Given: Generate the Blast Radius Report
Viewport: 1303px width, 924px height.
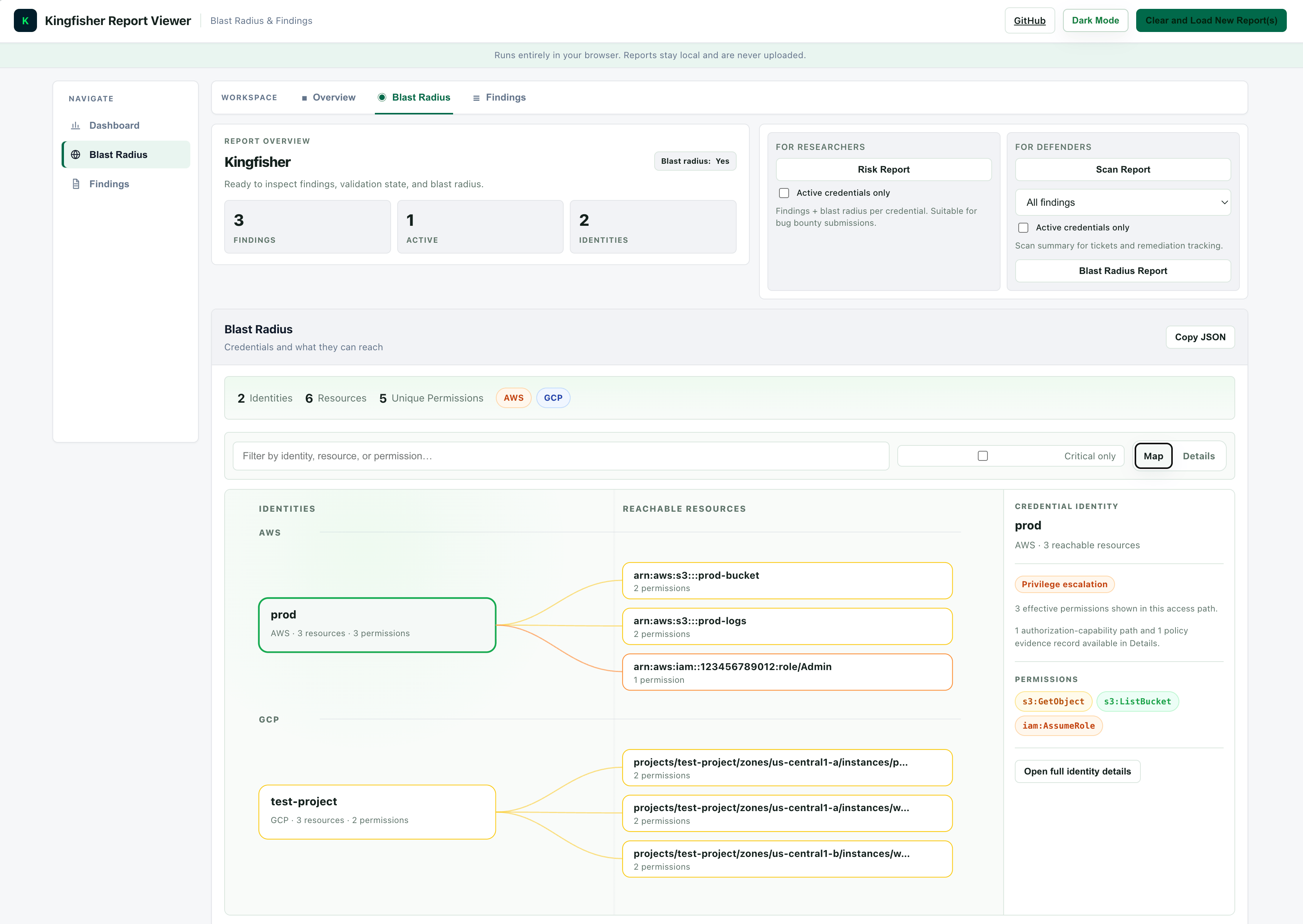Looking at the screenshot, I should coord(1123,271).
